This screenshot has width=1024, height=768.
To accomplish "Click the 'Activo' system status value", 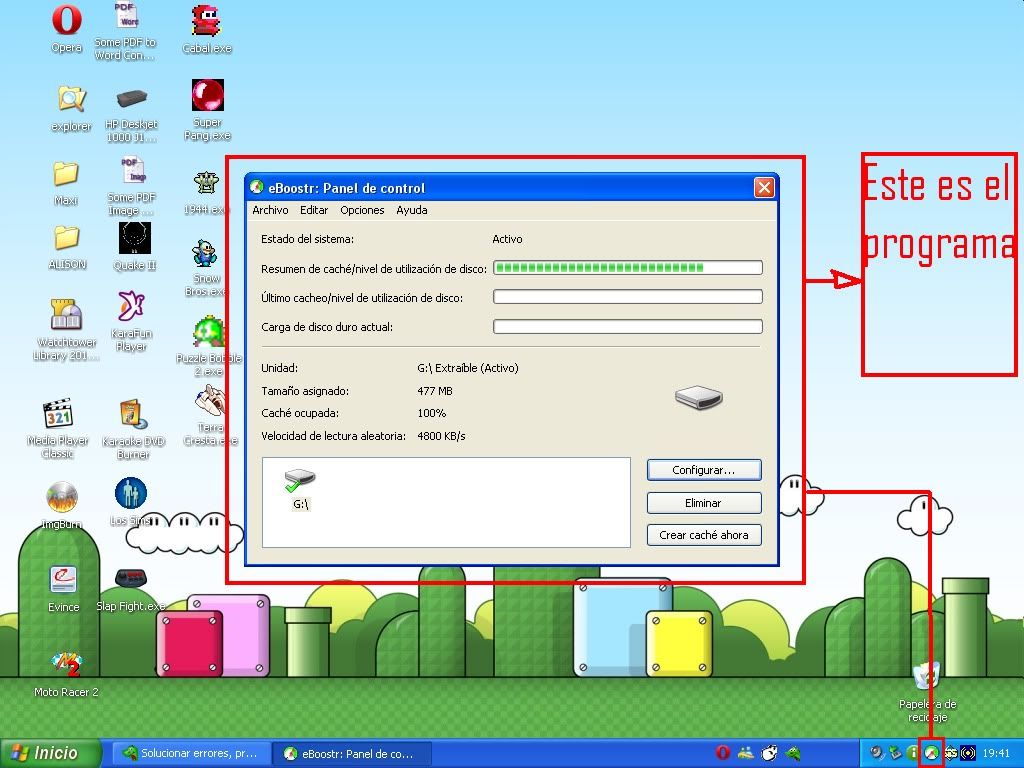I will point(507,239).
